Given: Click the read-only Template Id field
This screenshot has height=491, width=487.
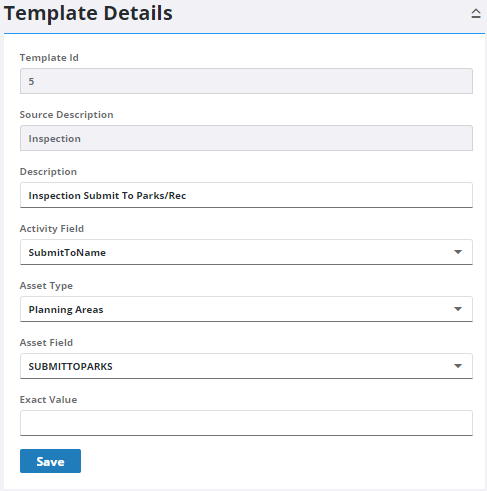Looking at the screenshot, I should coord(246,81).
